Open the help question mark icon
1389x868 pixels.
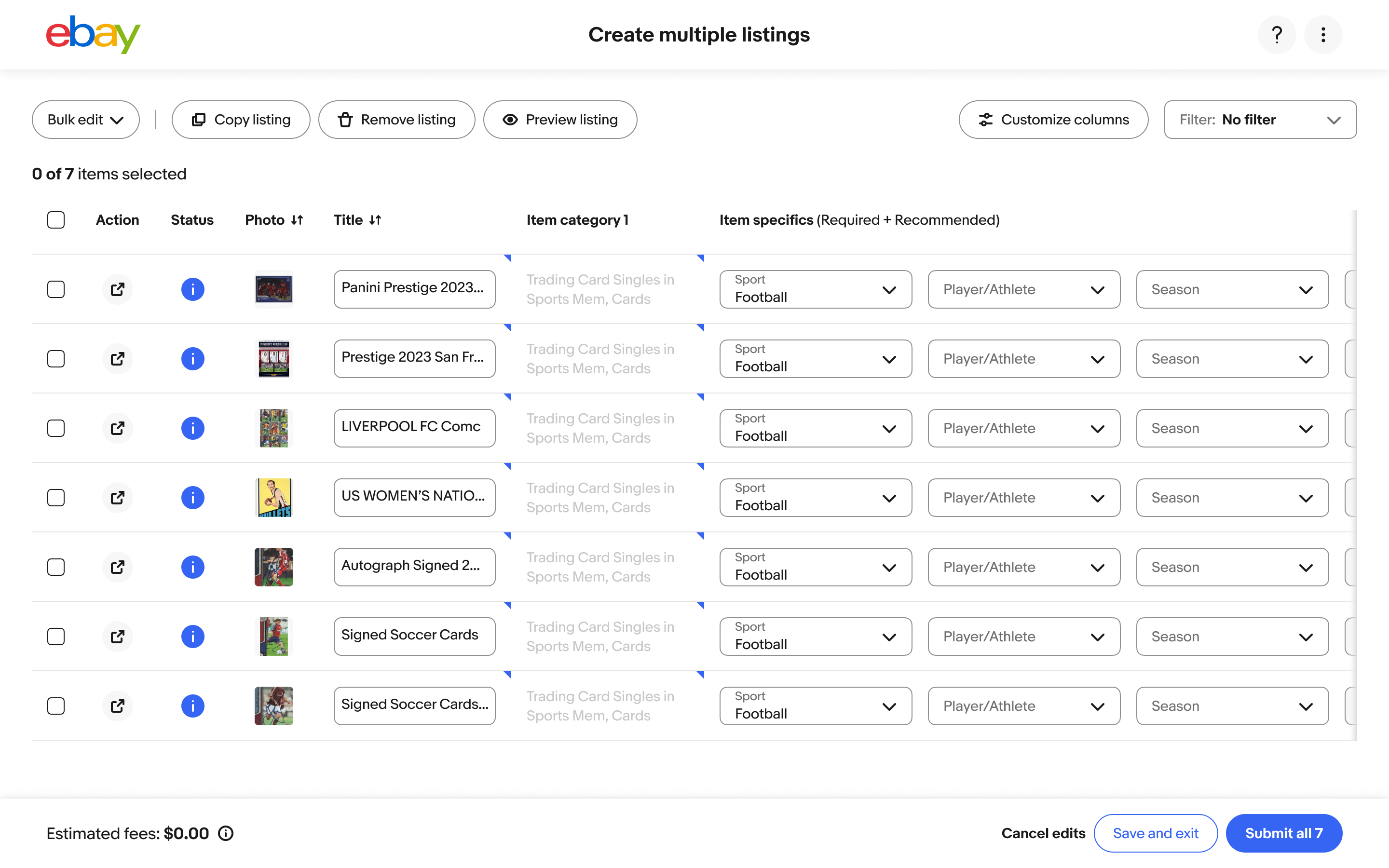coord(1277,34)
